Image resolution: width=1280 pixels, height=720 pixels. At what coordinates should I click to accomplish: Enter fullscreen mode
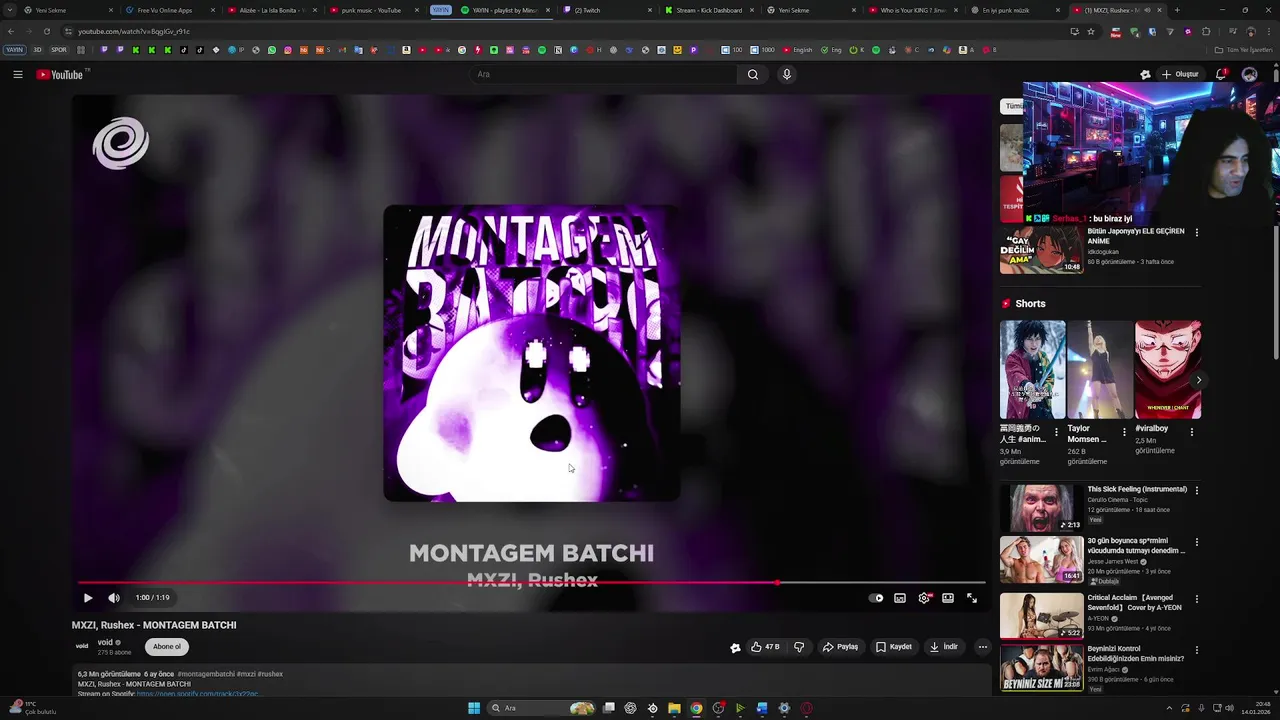[972, 598]
